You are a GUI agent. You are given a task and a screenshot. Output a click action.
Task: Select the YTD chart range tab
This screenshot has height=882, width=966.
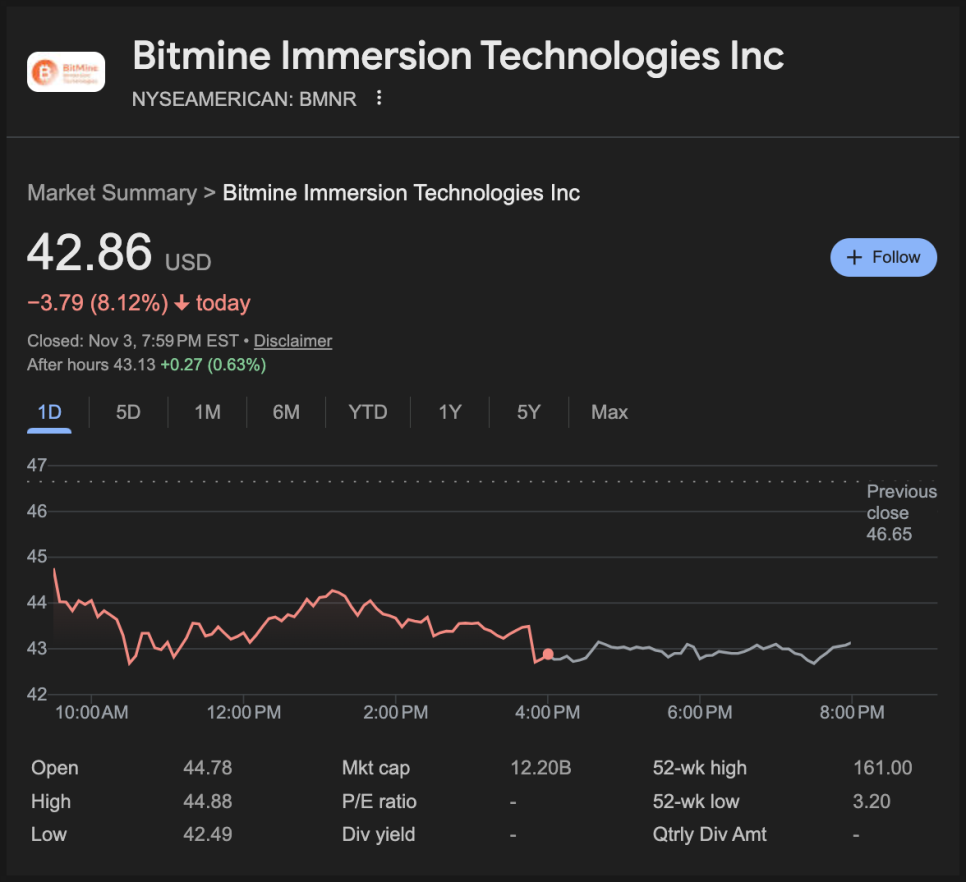point(367,412)
